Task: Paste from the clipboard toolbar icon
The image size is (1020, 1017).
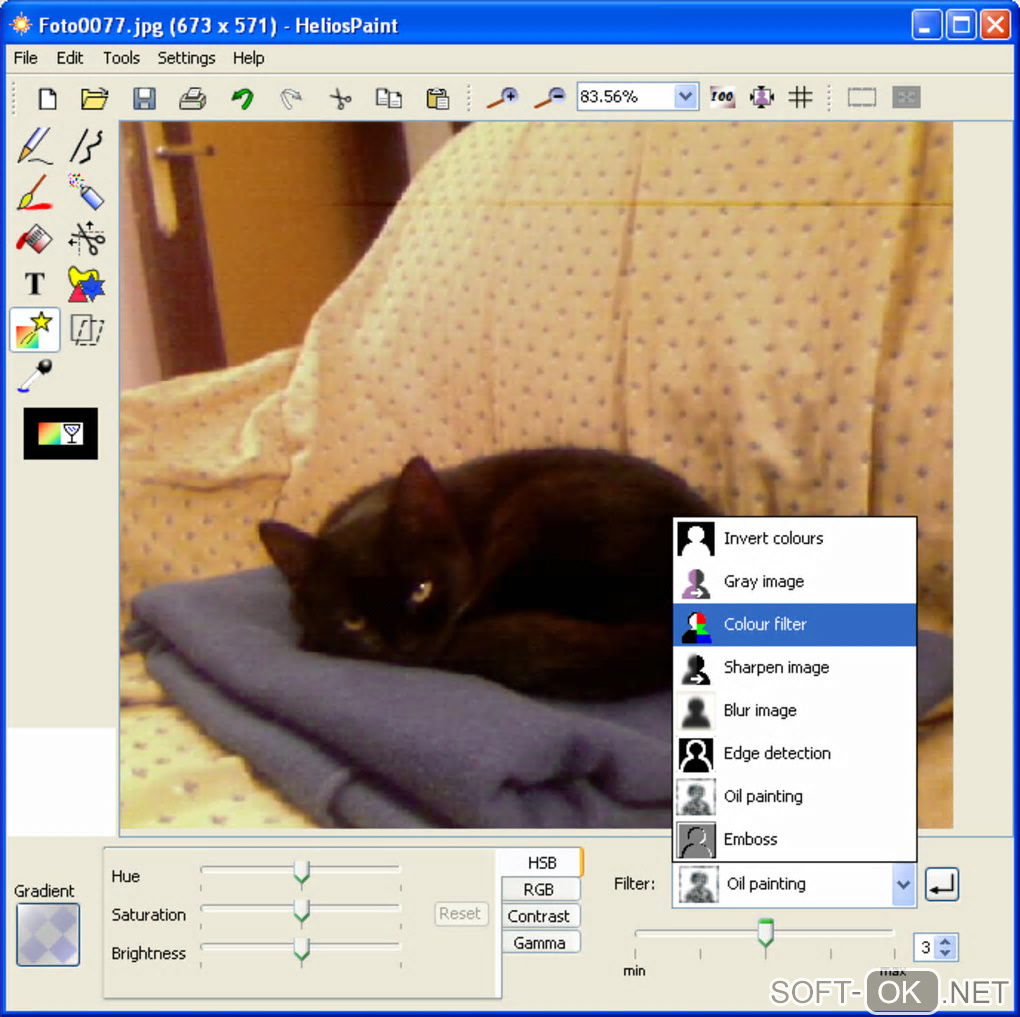Action: [437, 98]
